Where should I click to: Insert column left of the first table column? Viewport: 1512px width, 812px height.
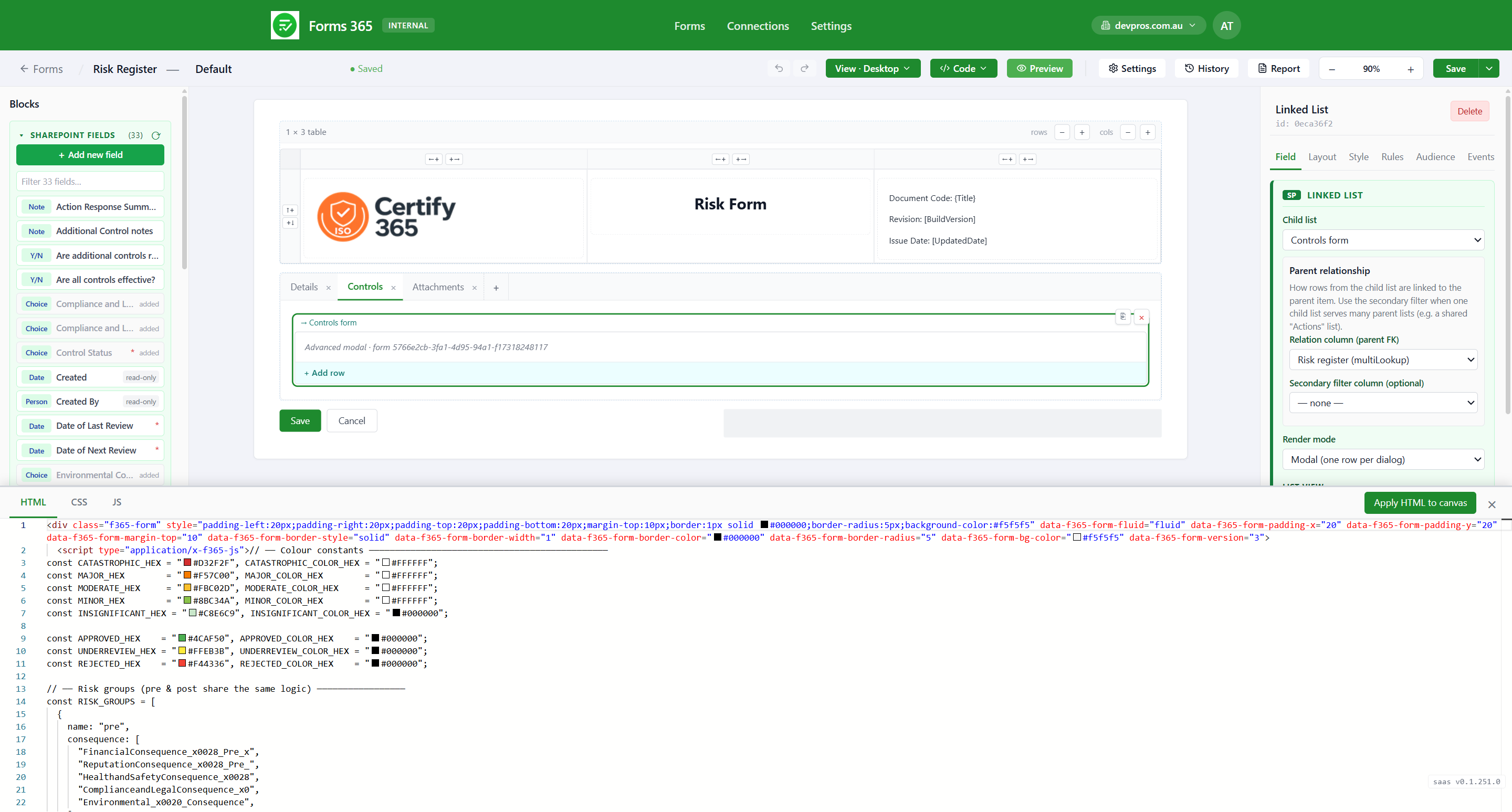434,159
